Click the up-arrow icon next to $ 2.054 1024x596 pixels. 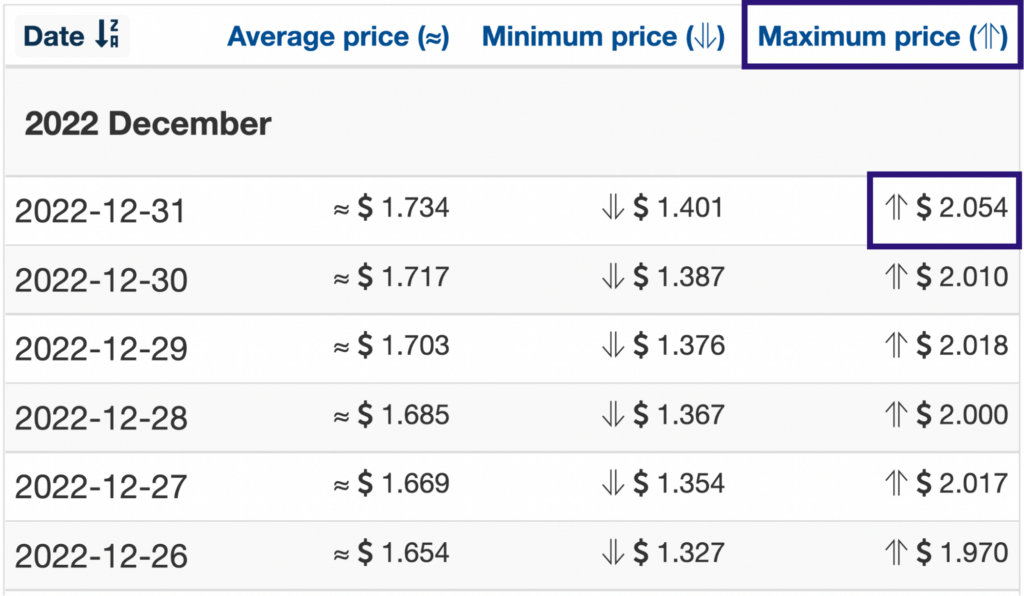pos(896,208)
